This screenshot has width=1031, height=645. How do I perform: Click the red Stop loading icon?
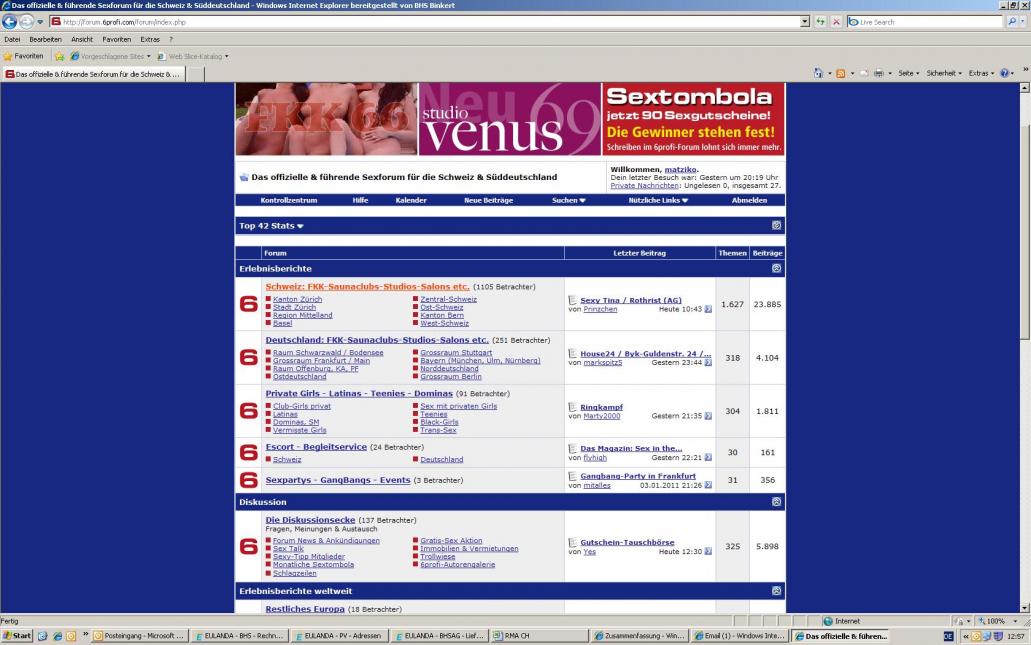(837, 22)
